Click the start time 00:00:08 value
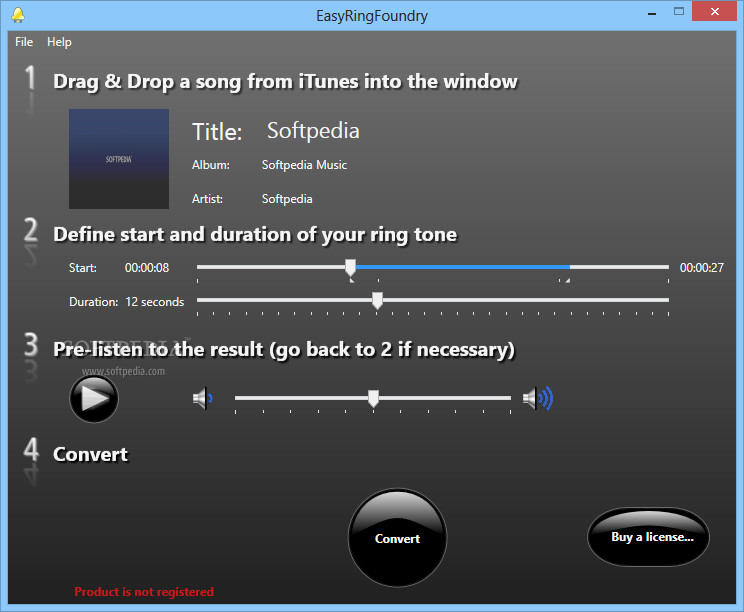 coord(147,268)
